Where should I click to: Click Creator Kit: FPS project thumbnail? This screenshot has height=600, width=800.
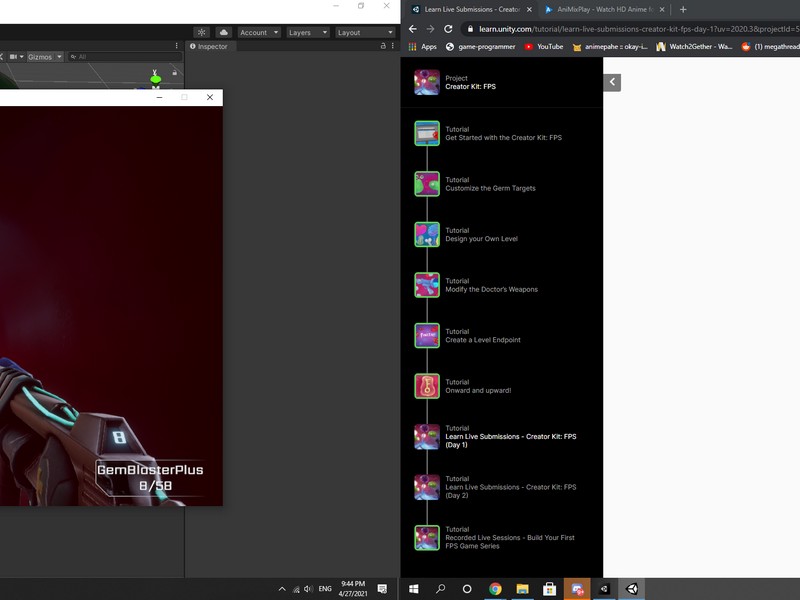pyautogui.click(x=427, y=82)
